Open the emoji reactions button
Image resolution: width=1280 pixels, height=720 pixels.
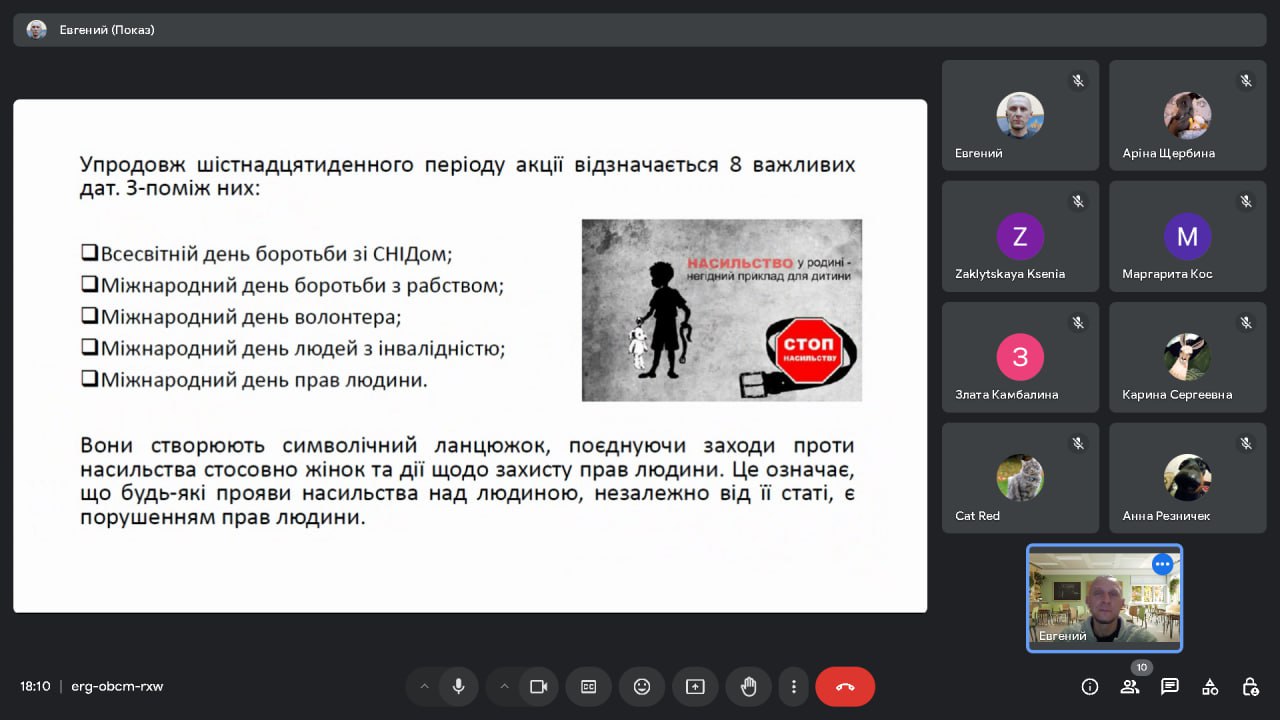click(642, 687)
